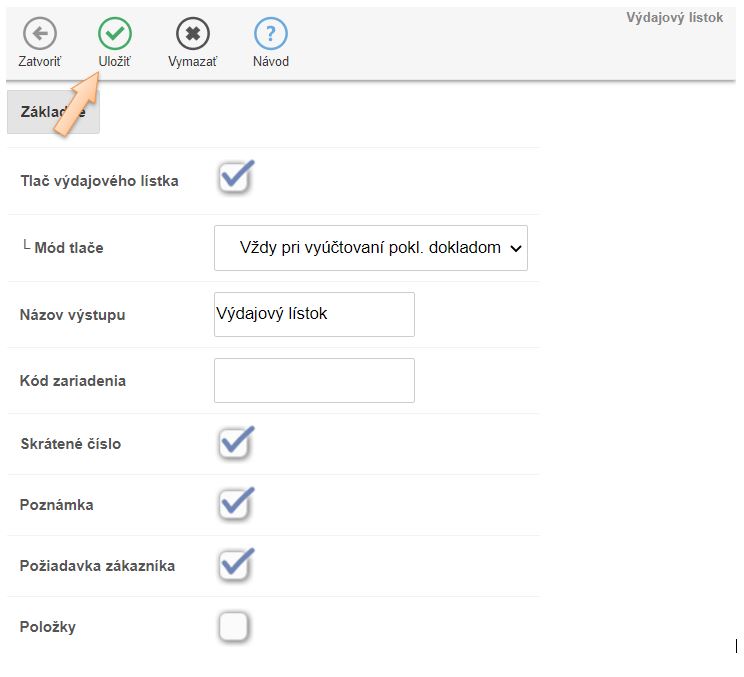
Task: Click the Tlač výdajového lístka label text
Action: tap(99, 181)
